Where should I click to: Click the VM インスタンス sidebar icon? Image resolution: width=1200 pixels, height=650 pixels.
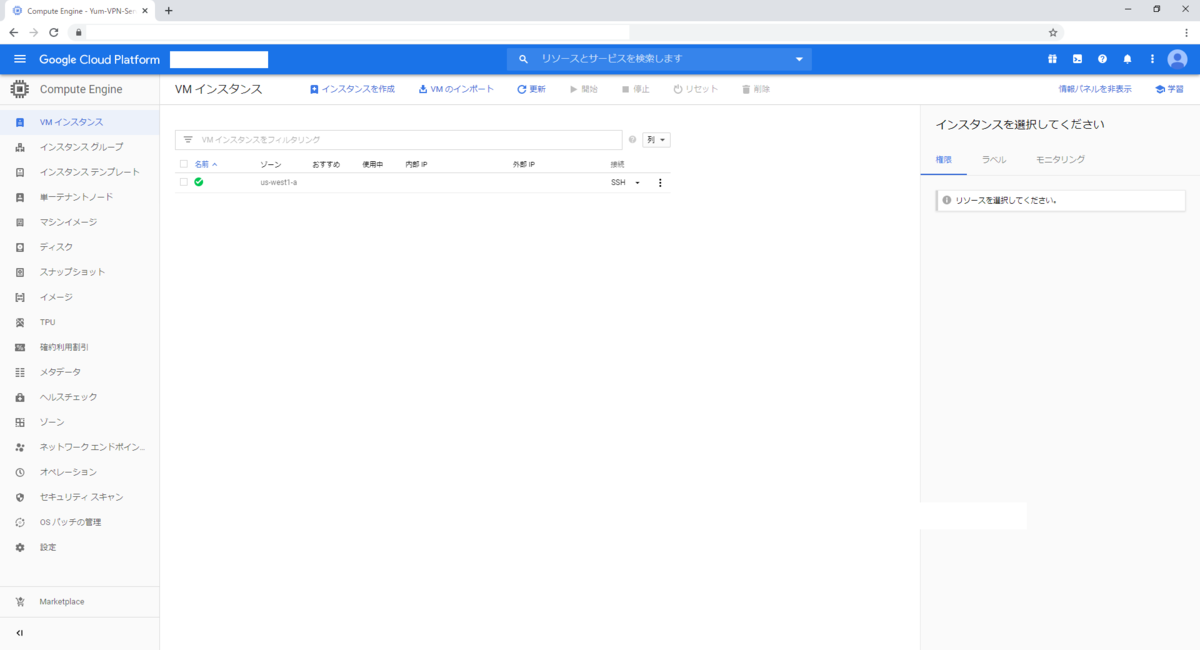[x=20, y=122]
